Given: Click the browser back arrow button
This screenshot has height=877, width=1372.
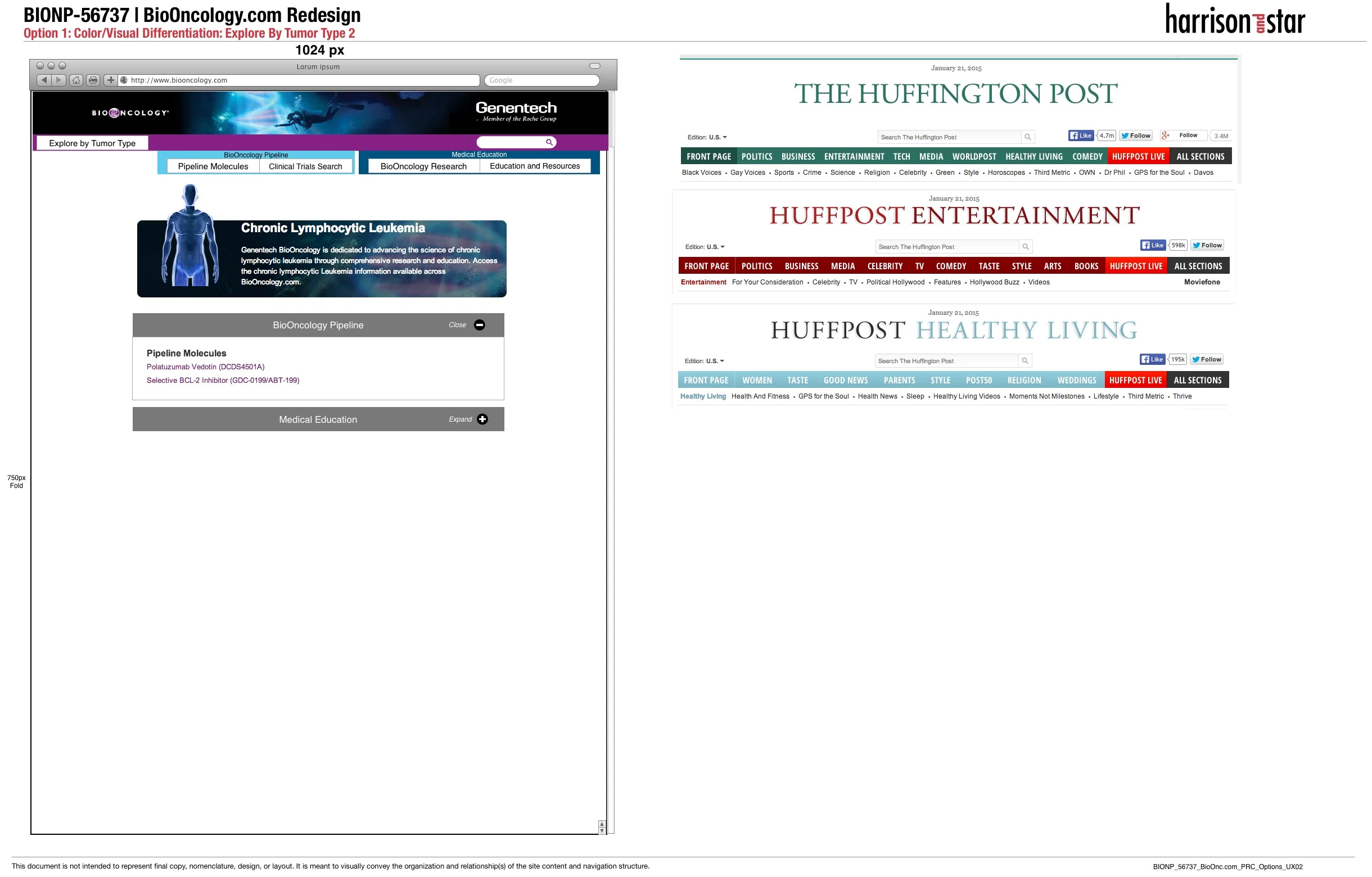Looking at the screenshot, I should pos(44,80).
